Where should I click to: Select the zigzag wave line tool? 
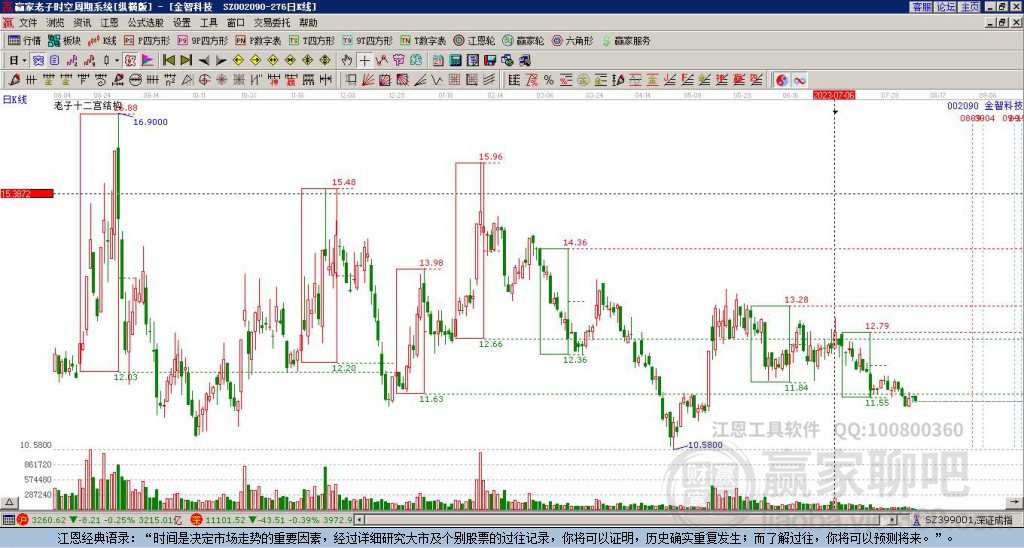click(436, 80)
